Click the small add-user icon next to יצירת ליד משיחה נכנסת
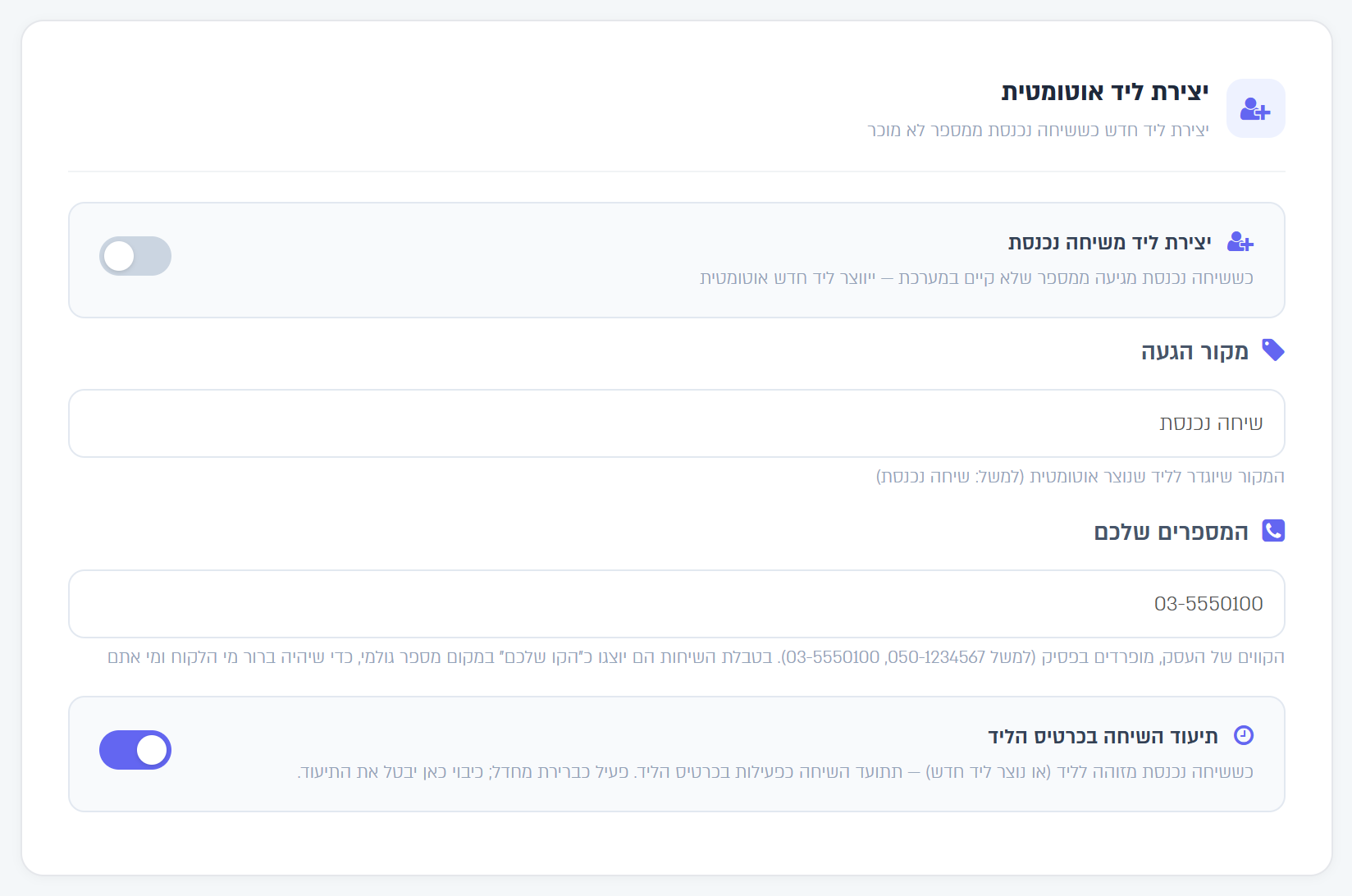The image size is (1352, 896). click(x=1240, y=242)
